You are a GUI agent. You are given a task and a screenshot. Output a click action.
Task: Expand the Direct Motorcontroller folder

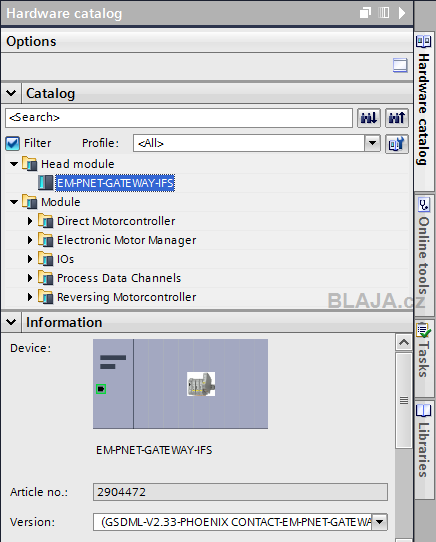(30, 221)
